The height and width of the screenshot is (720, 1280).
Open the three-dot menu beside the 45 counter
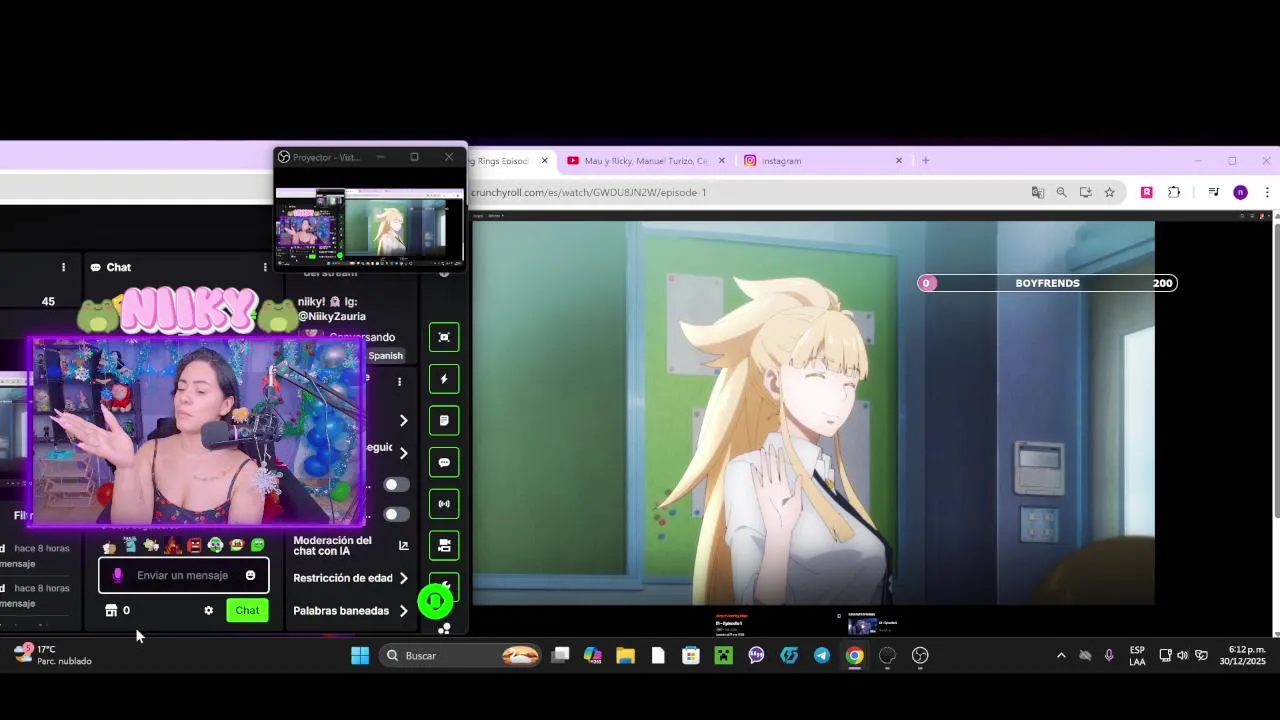[x=63, y=267]
